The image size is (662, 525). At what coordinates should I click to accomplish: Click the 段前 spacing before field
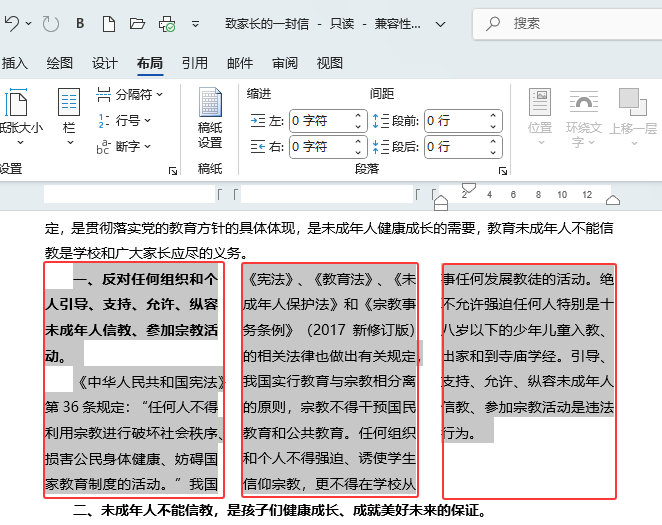(457, 121)
